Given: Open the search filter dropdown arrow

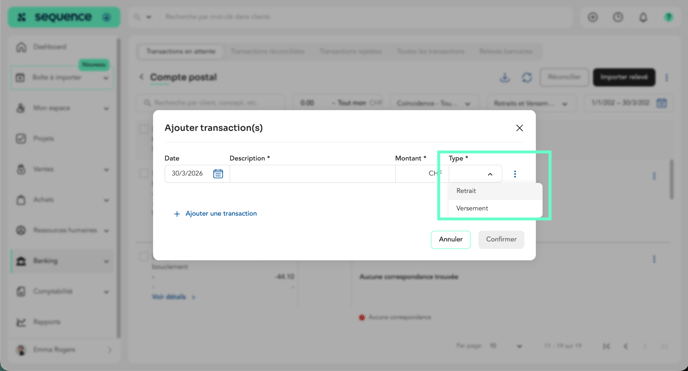Looking at the screenshot, I should 149,17.
